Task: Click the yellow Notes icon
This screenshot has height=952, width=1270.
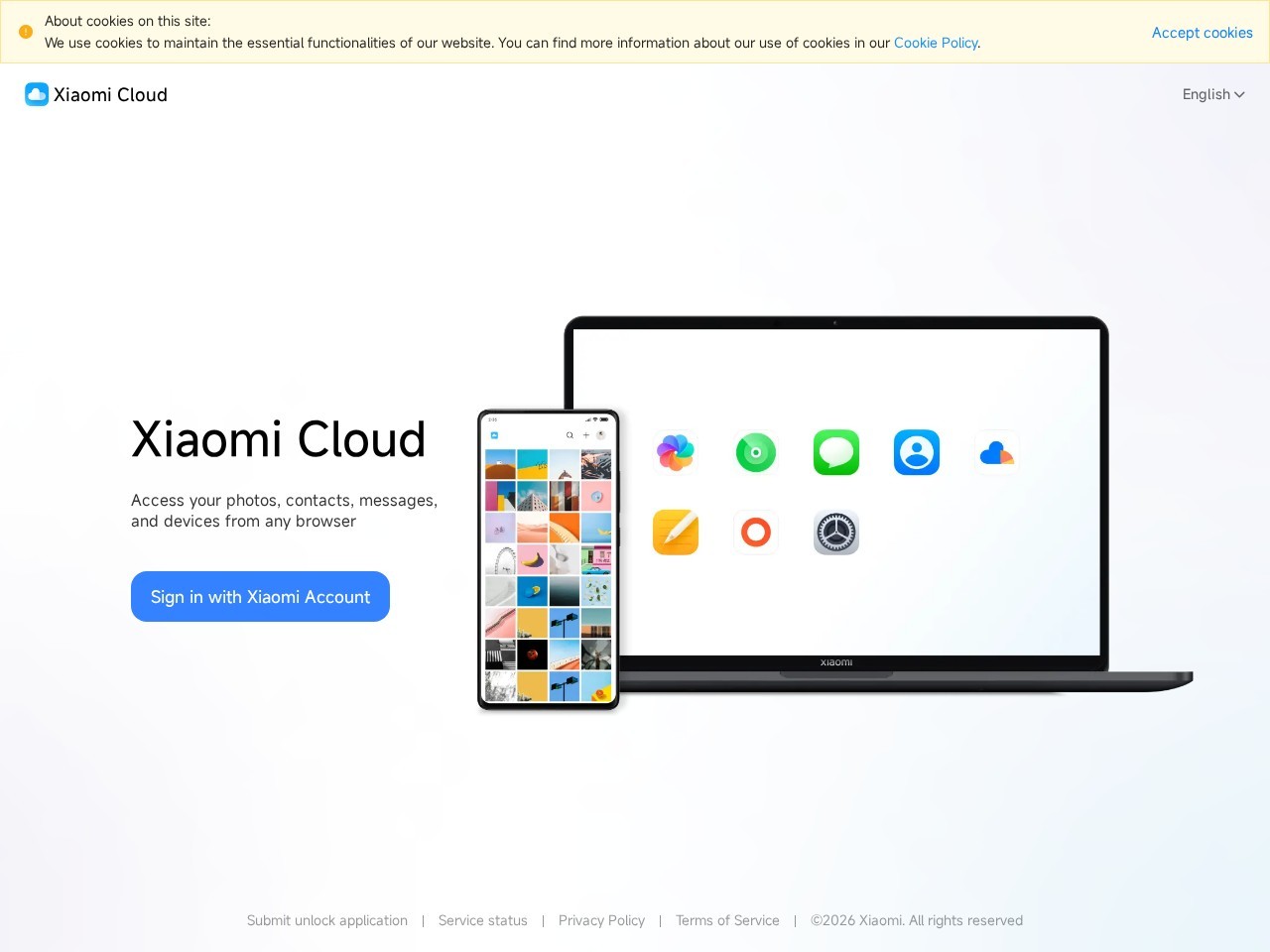Action: [x=676, y=533]
